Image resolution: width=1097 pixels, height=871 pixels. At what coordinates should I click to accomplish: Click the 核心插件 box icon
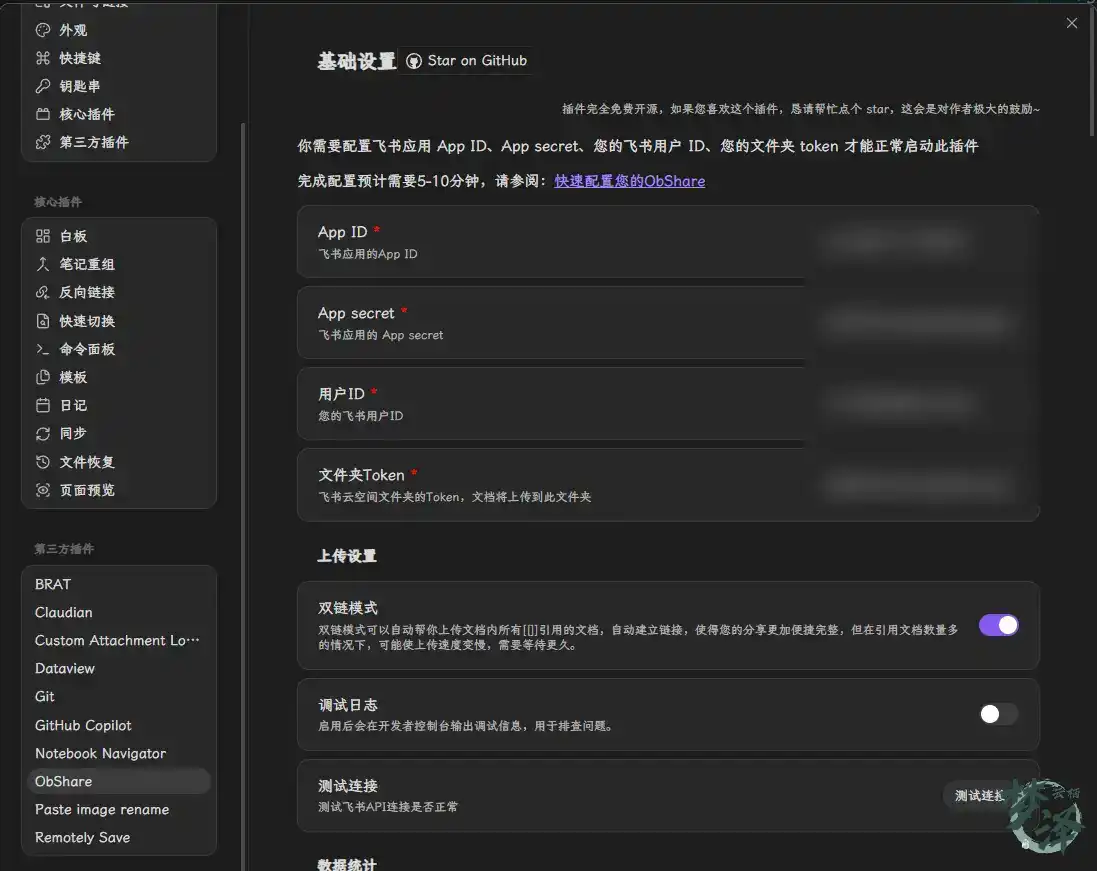point(43,114)
